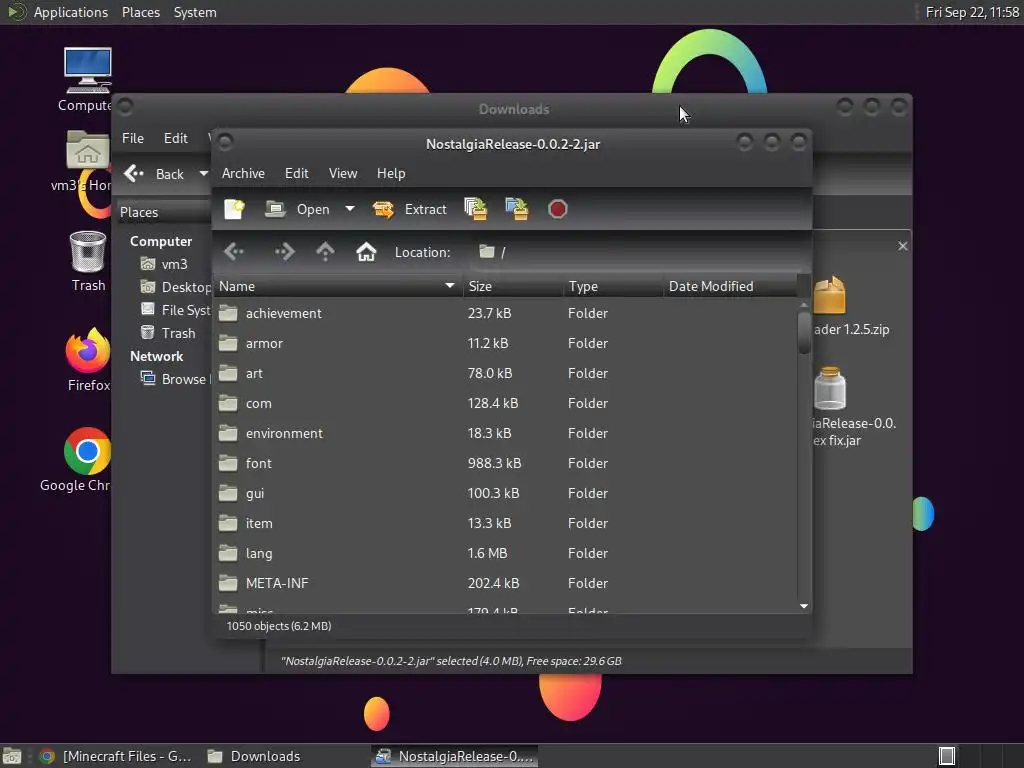Viewport: 1024px width, 768px height.
Task: Switch to Minecraft Files Chrome taskbar item
Action: (116, 756)
